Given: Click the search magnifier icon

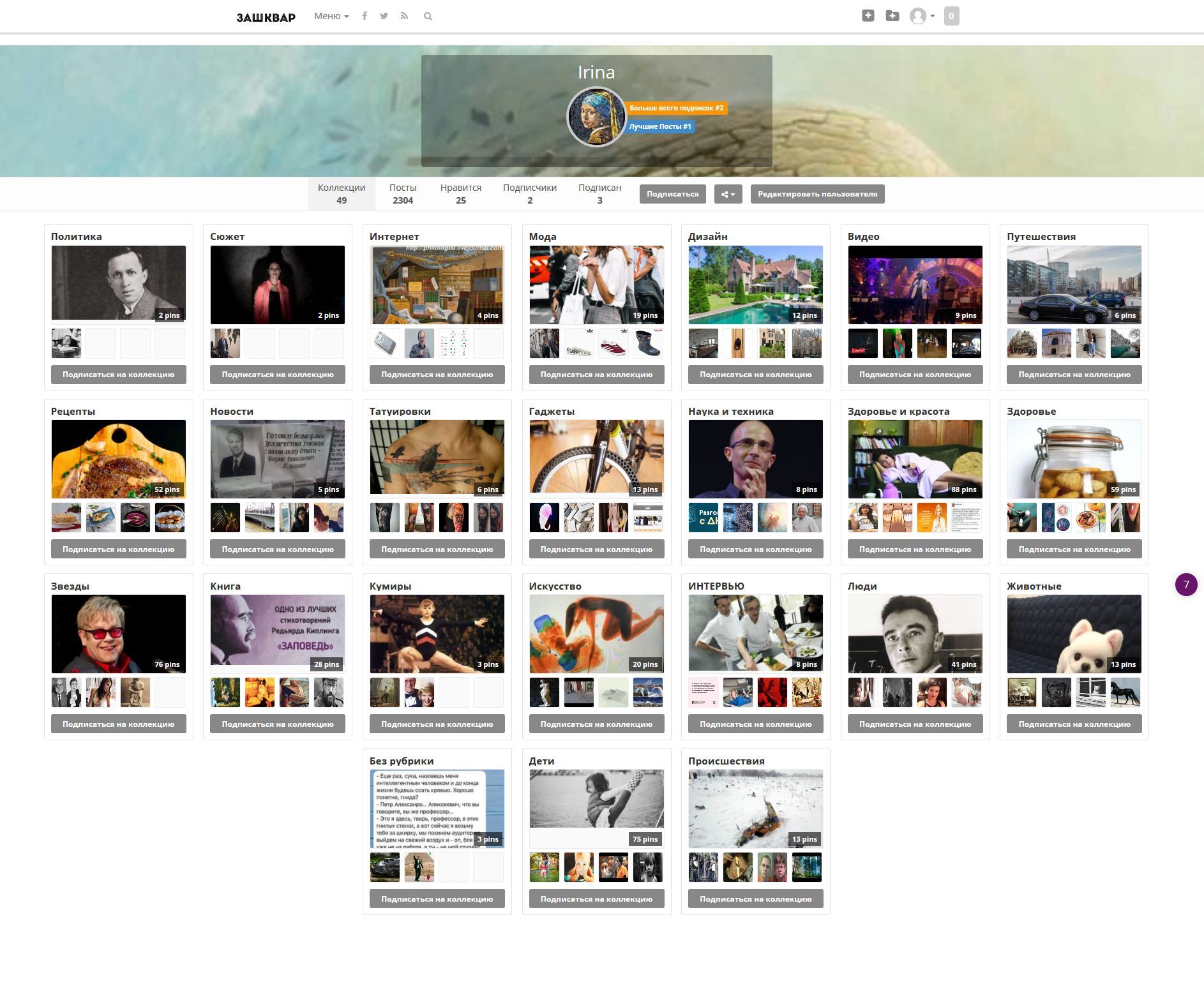Looking at the screenshot, I should pos(428,17).
